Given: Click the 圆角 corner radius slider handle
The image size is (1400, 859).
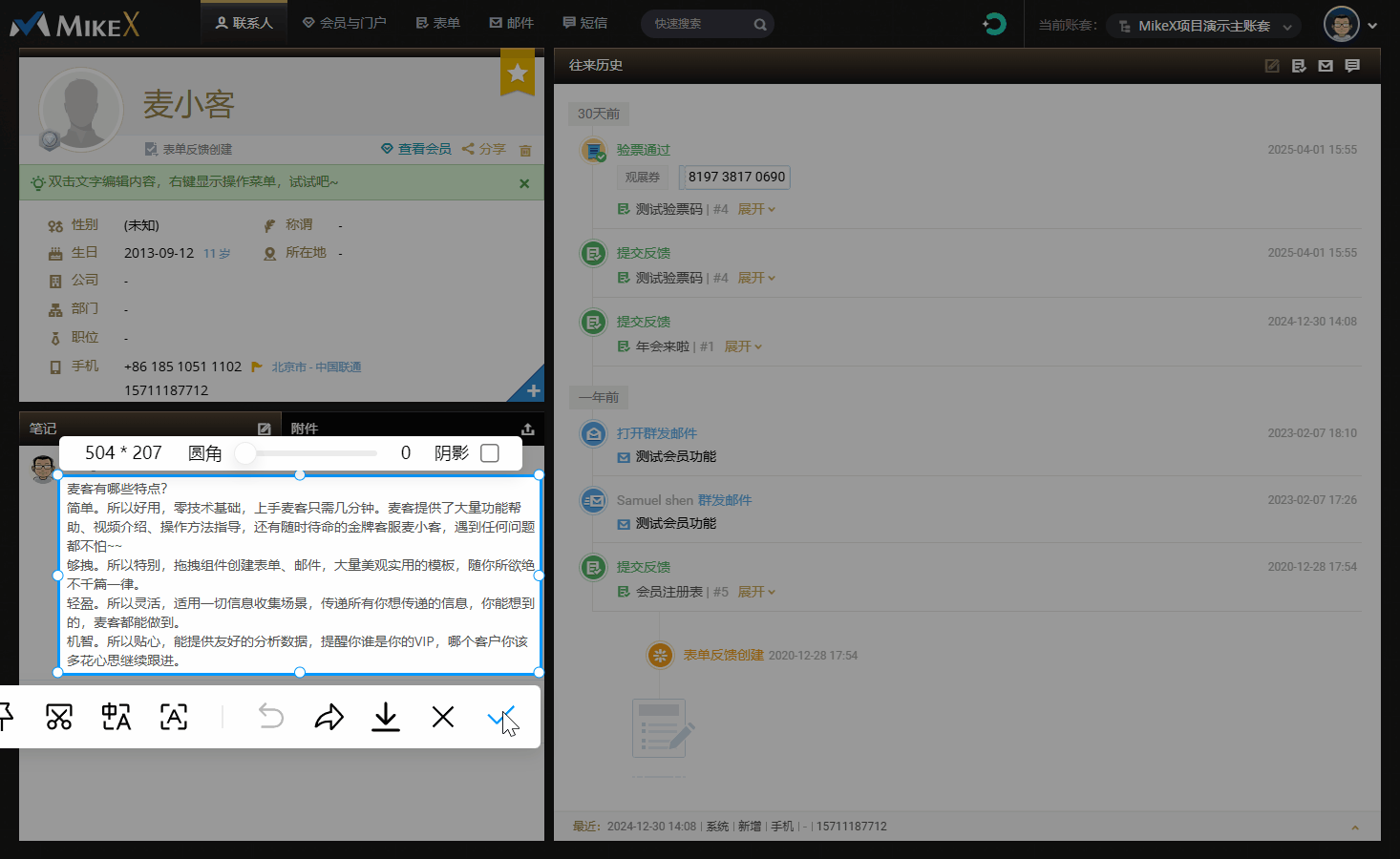Looking at the screenshot, I should pos(246,453).
